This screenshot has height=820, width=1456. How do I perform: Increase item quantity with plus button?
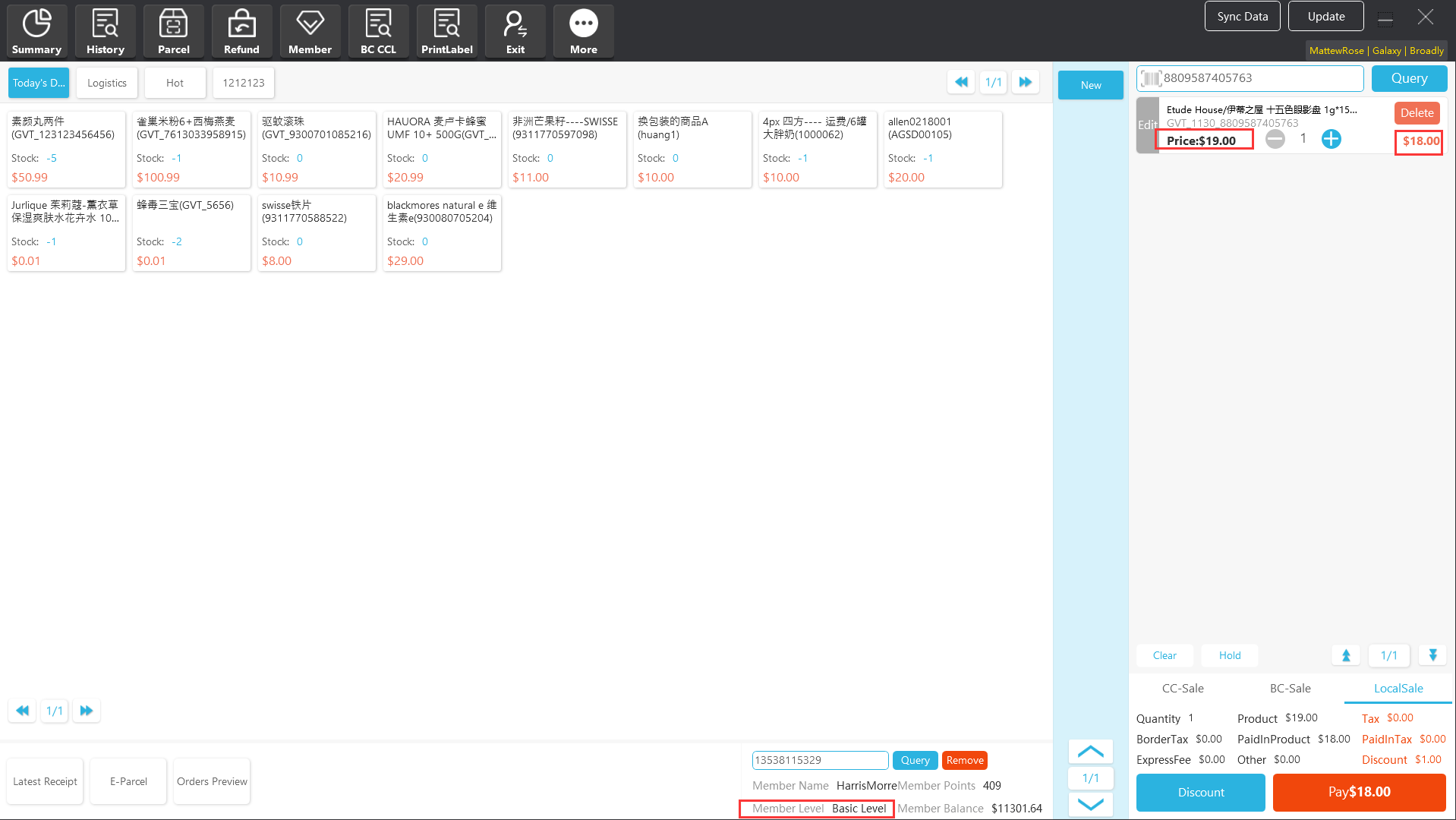1331,139
